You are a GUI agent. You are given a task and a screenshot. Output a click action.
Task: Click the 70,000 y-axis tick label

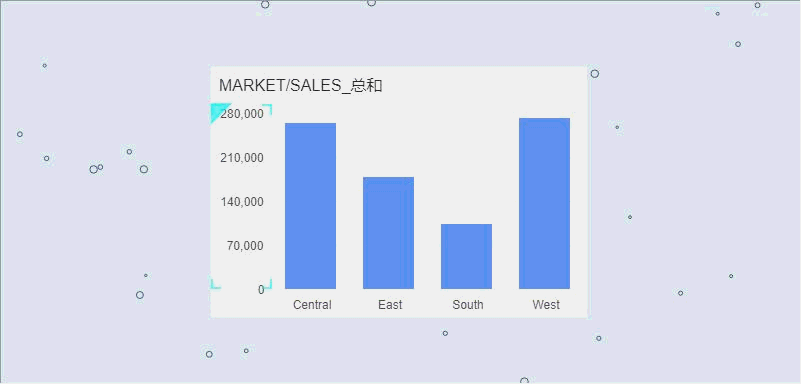coord(246,246)
